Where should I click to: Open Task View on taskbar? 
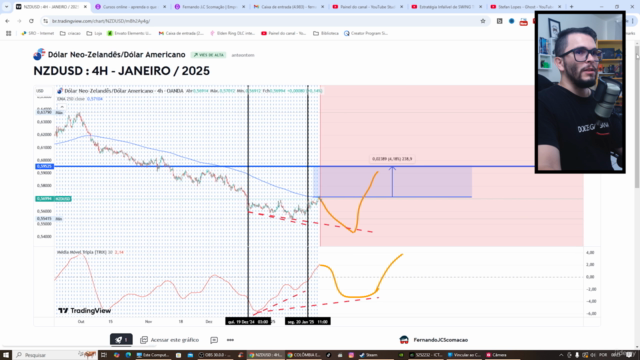[104, 355]
